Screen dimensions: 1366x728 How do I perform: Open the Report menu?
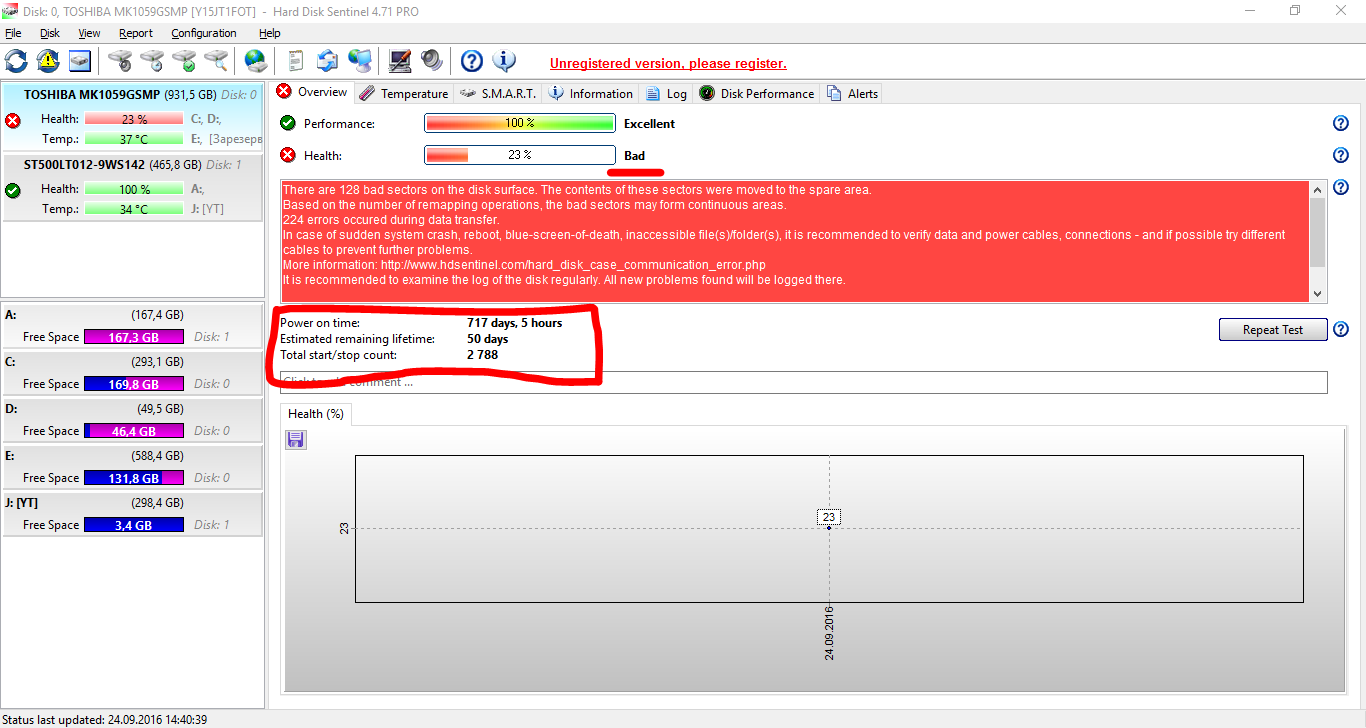tap(136, 33)
